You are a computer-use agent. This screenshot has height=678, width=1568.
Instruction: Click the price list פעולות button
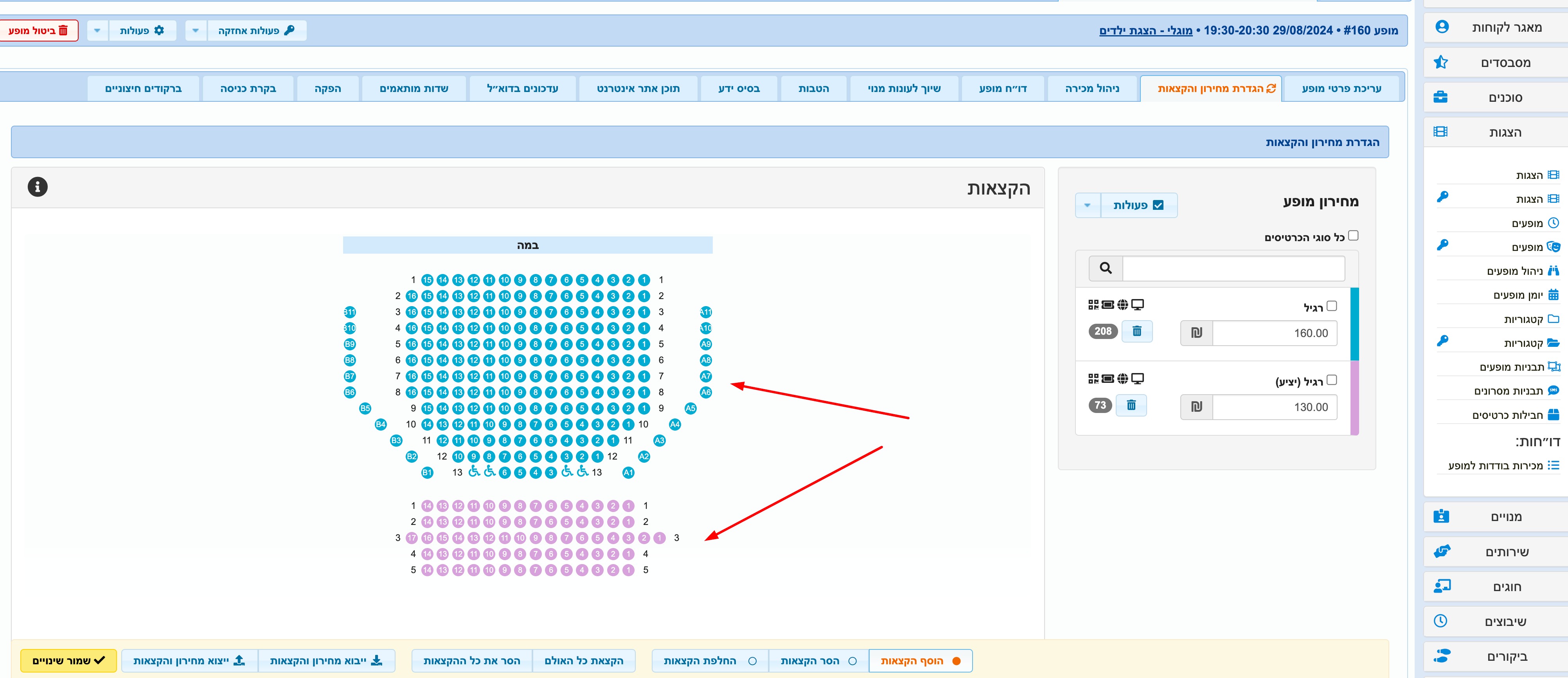(1138, 205)
